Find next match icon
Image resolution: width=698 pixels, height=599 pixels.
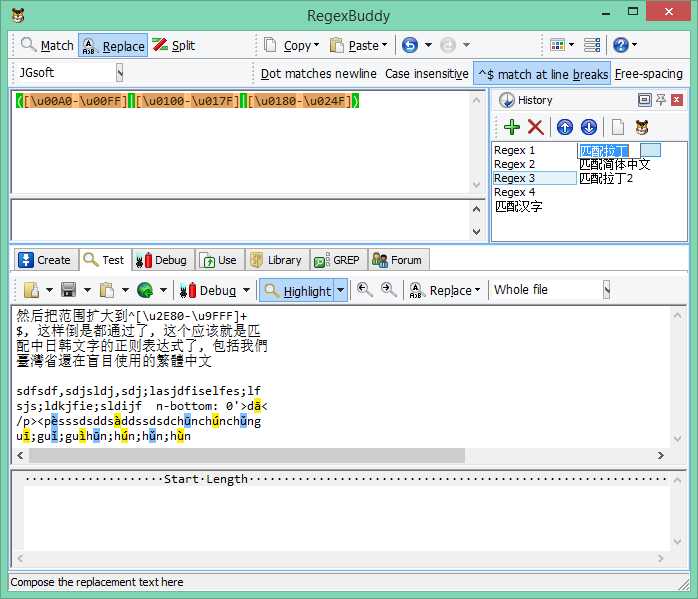point(389,290)
